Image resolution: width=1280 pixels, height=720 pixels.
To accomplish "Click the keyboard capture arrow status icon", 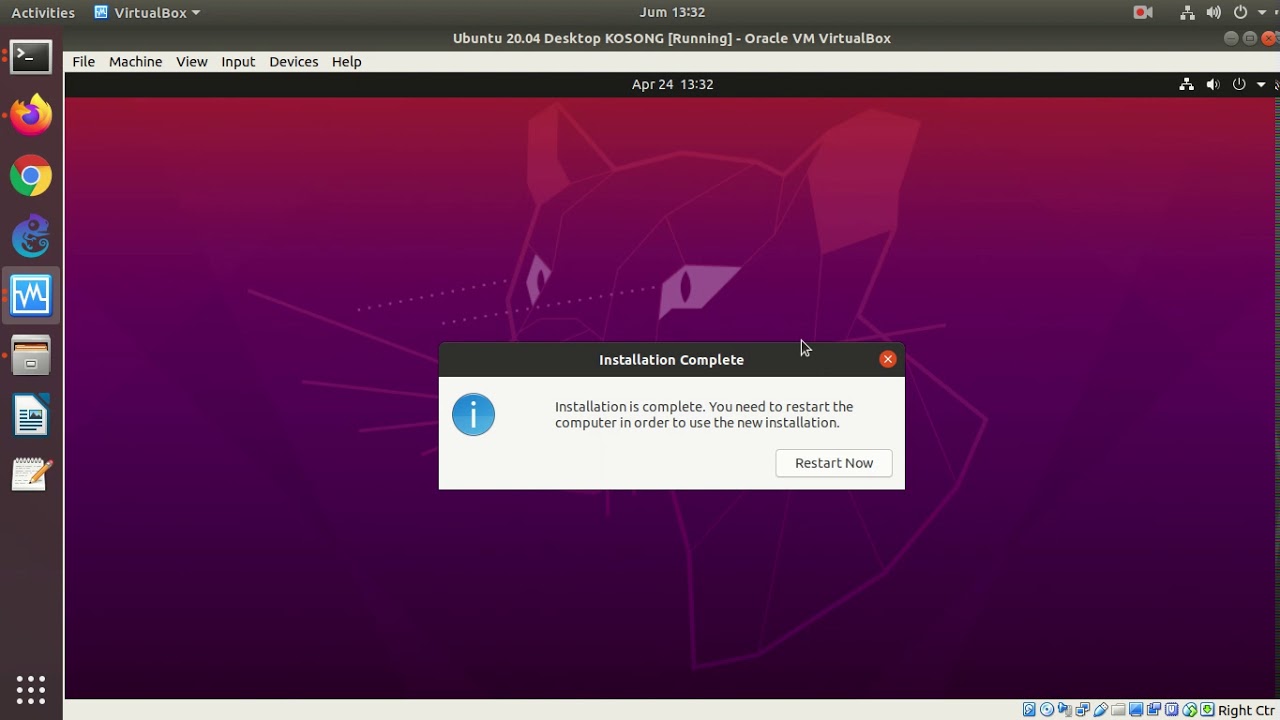I will coord(1207,710).
